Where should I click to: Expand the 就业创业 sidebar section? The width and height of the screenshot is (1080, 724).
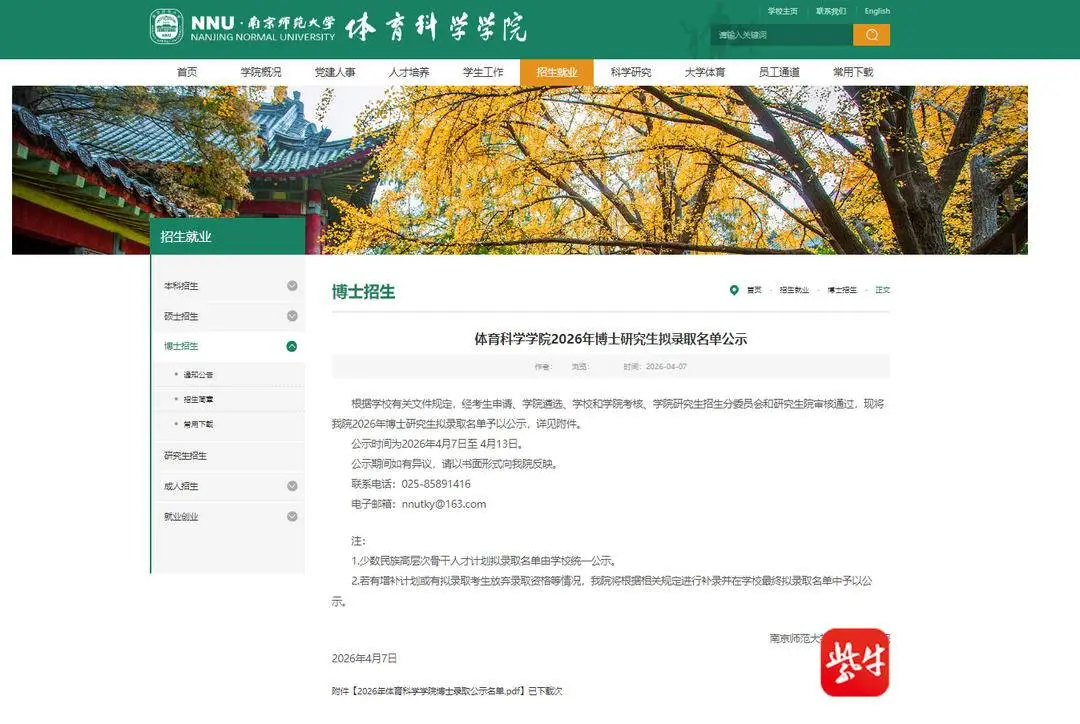pyautogui.click(x=291, y=517)
